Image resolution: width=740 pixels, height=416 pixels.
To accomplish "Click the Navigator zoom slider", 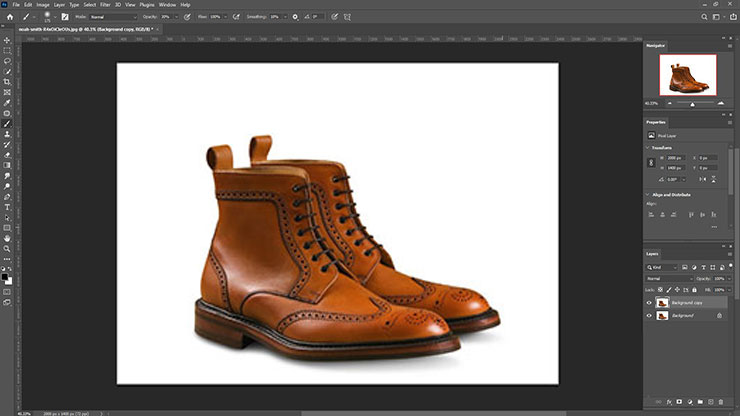I will [692, 103].
